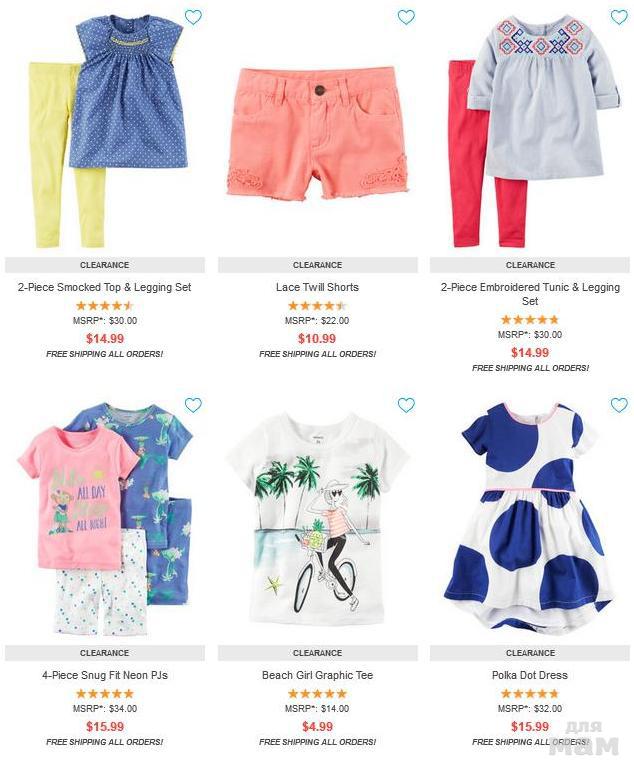
Task: Click the star rating under Lace Twill Shorts
Action: (x=317, y=306)
